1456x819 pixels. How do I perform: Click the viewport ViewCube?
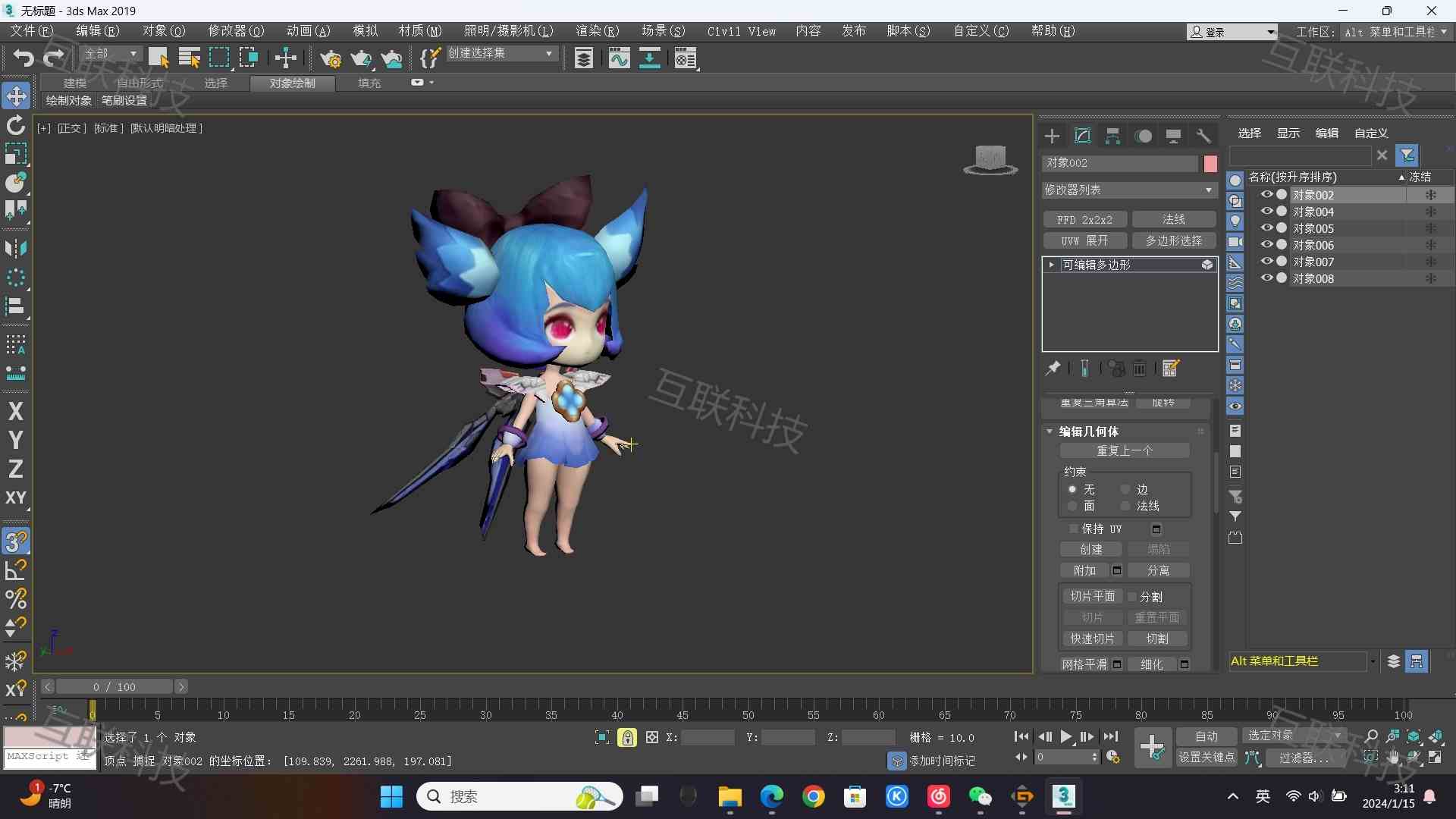(990, 159)
